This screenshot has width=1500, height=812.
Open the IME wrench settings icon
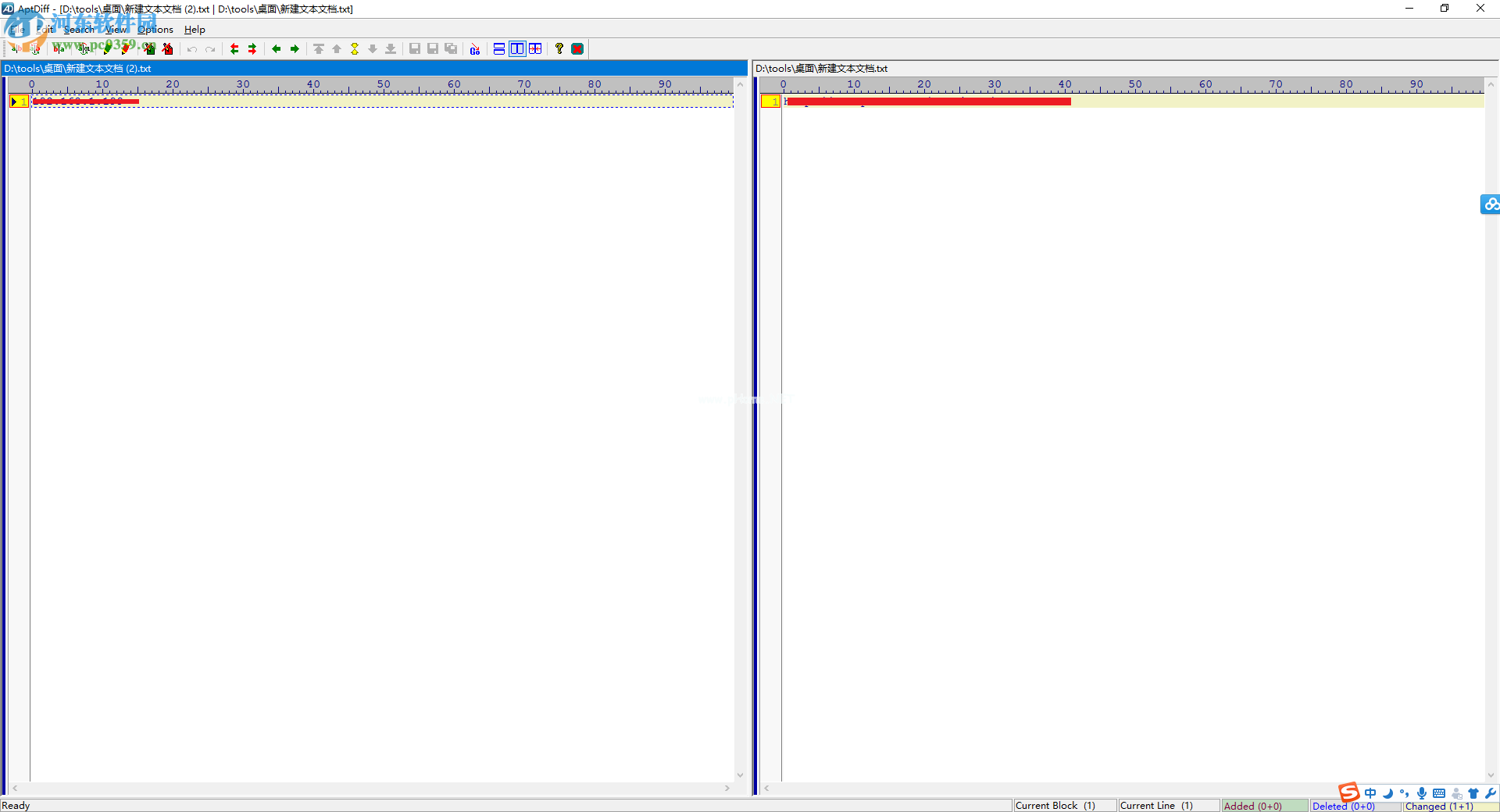click(x=1491, y=793)
